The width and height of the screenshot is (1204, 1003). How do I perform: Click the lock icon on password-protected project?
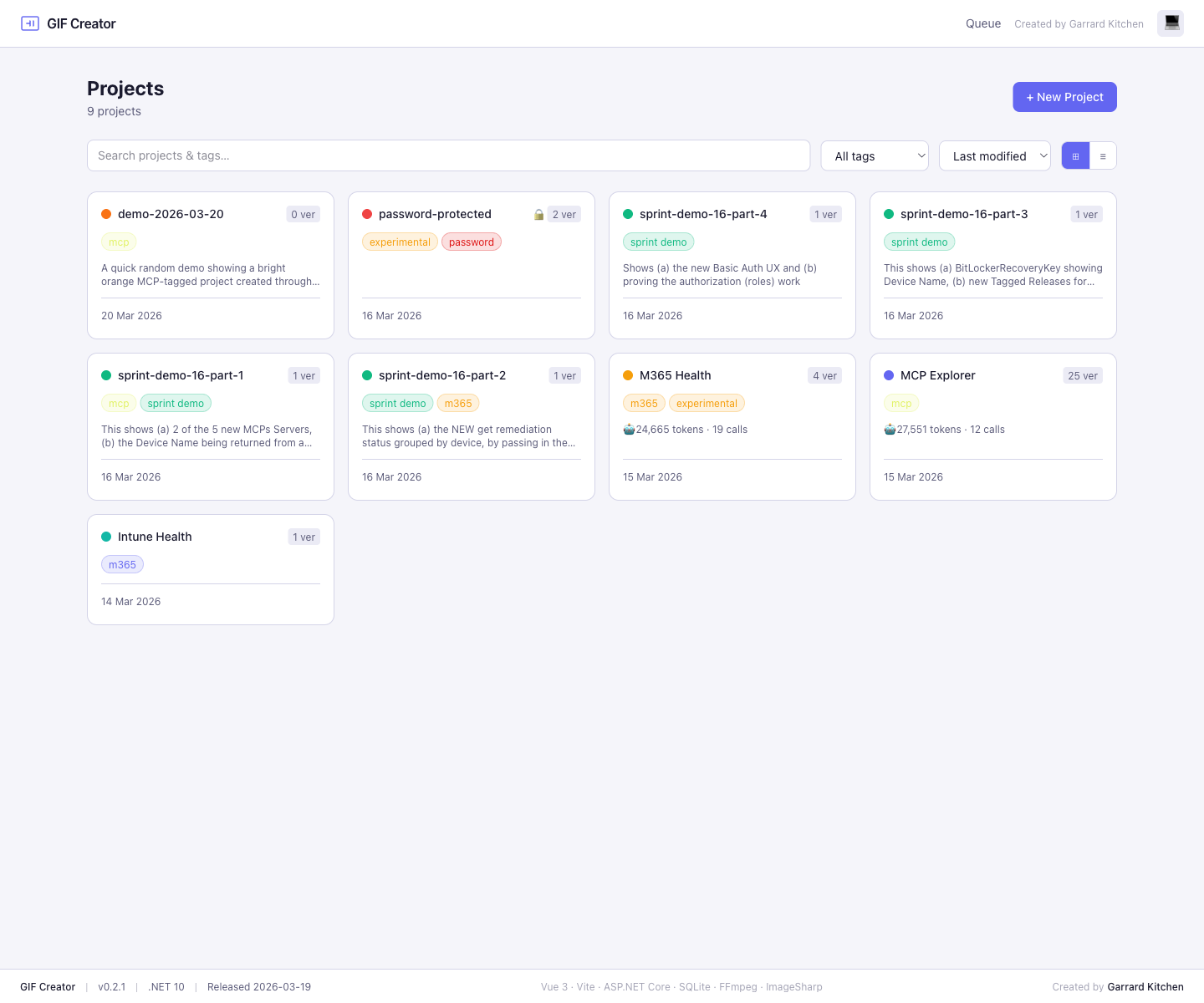coord(538,214)
